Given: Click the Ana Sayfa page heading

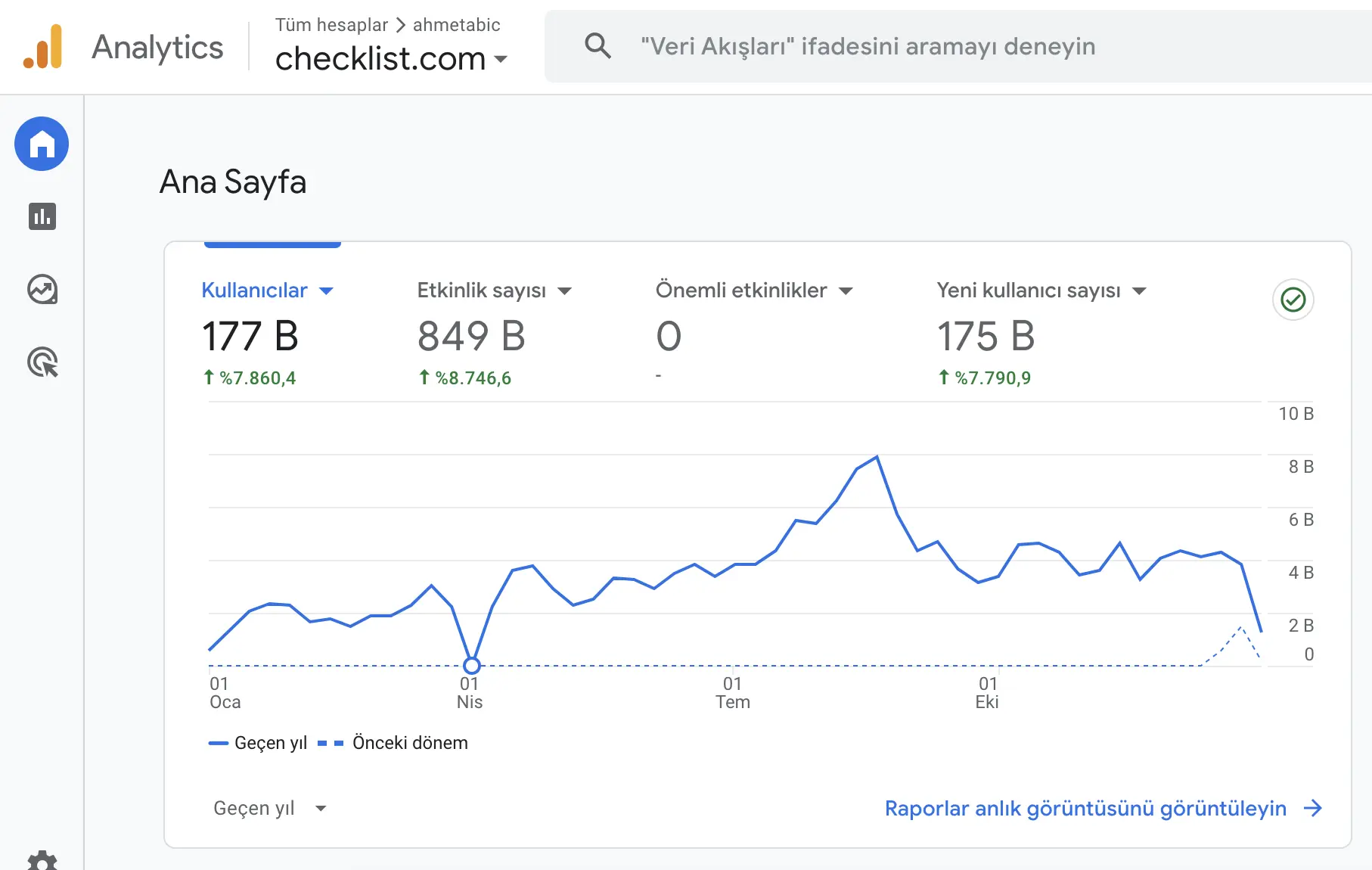Looking at the screenshot, I should tap(233, 182).
